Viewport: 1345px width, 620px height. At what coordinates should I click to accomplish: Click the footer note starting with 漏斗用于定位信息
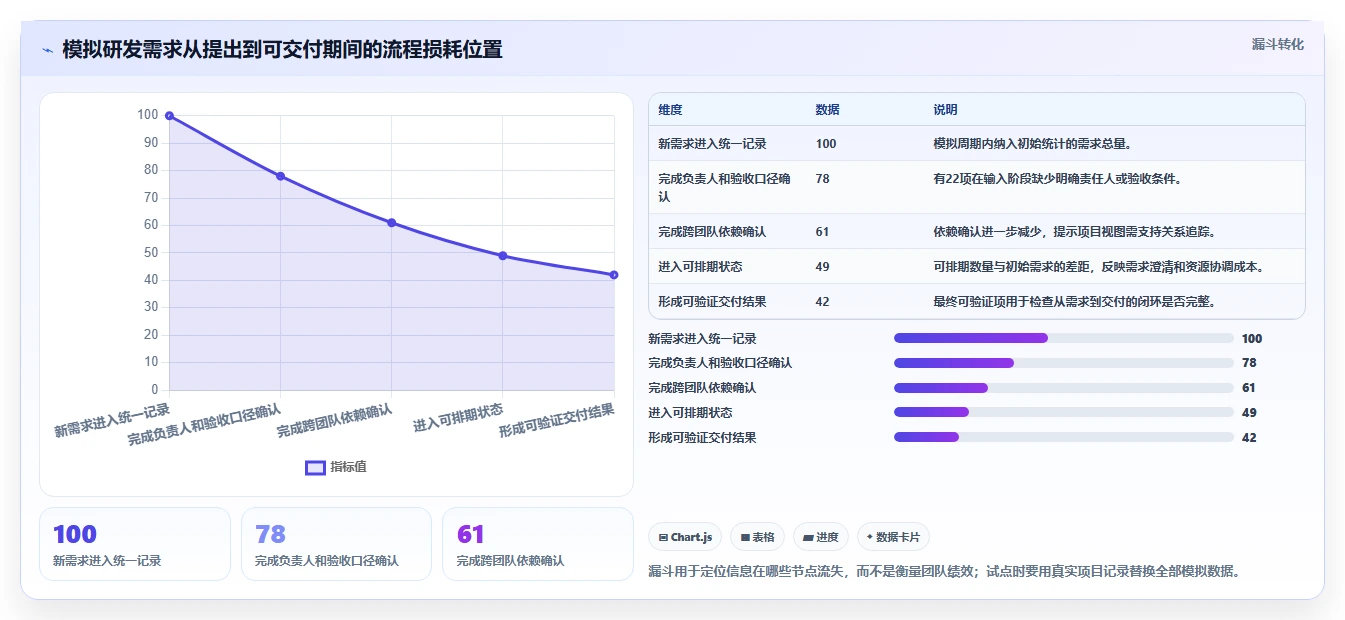point(945,572)
